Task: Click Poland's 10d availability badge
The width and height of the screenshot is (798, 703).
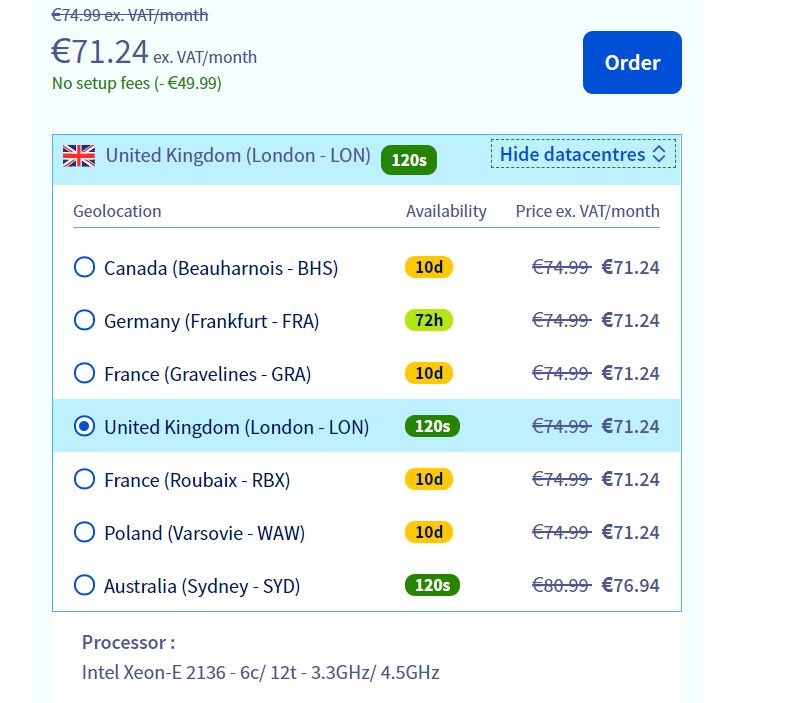Action: click(x=429, y=532)
